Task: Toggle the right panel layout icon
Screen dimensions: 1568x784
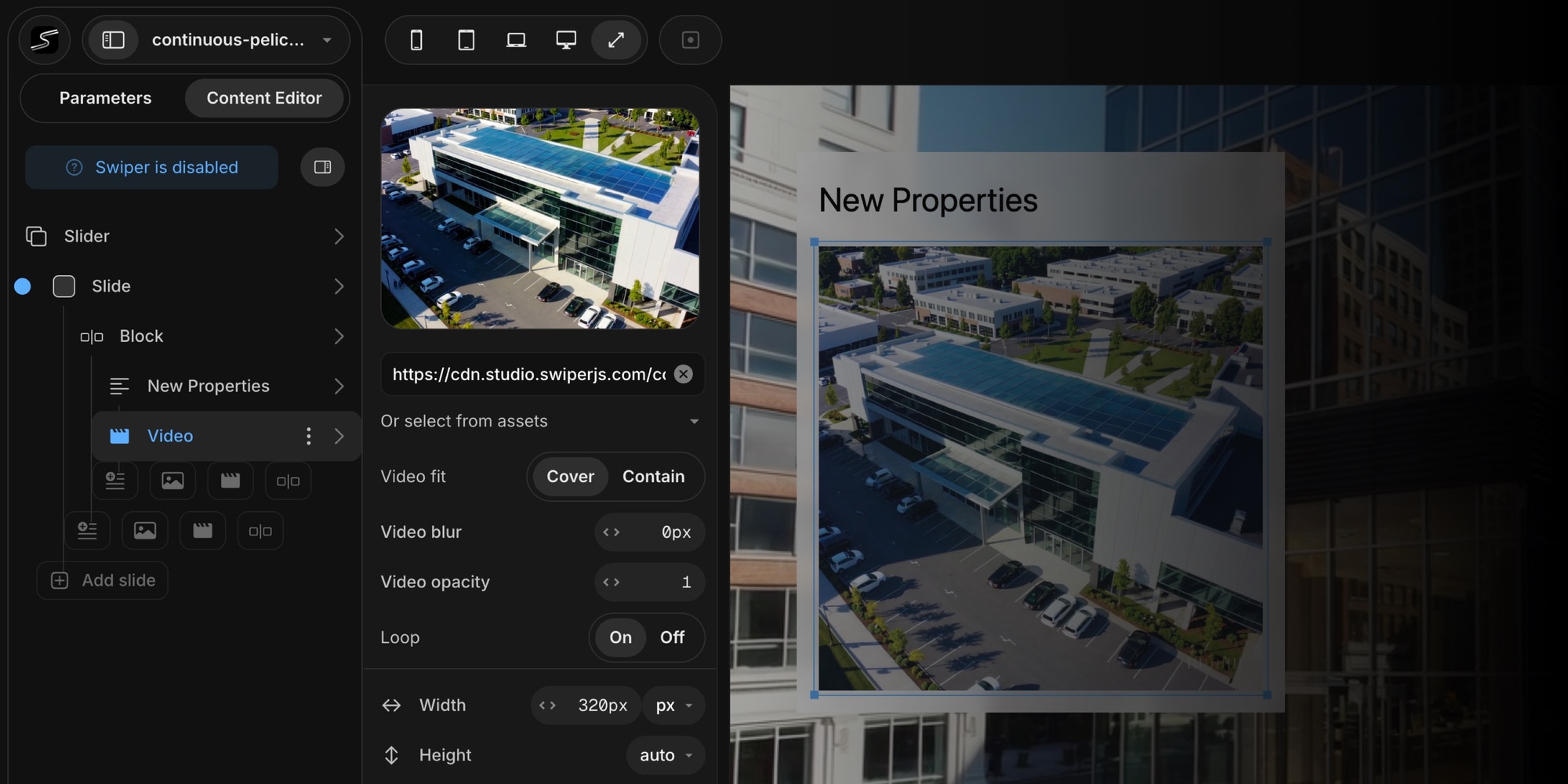Action: coord(322,167)
